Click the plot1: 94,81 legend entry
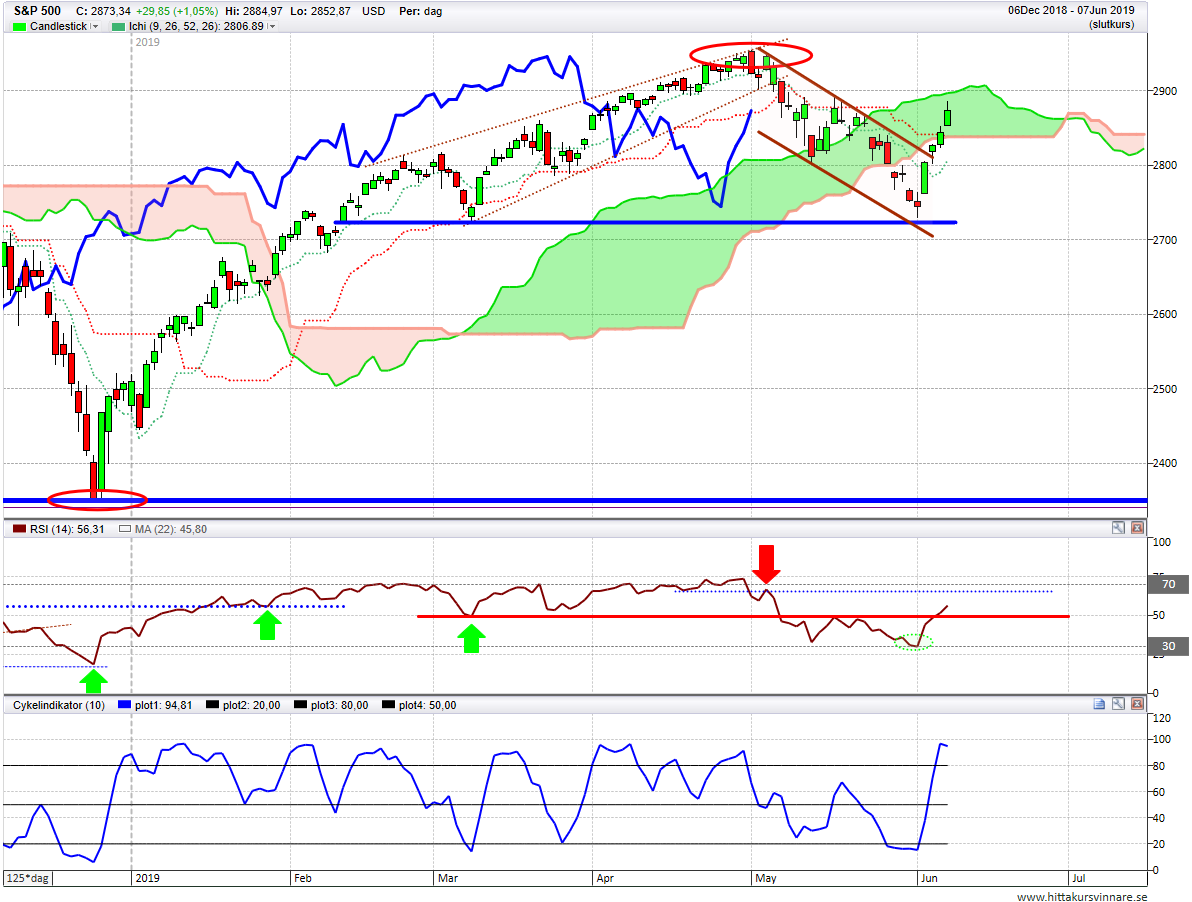1192x902 pixels. coord(163,705)
